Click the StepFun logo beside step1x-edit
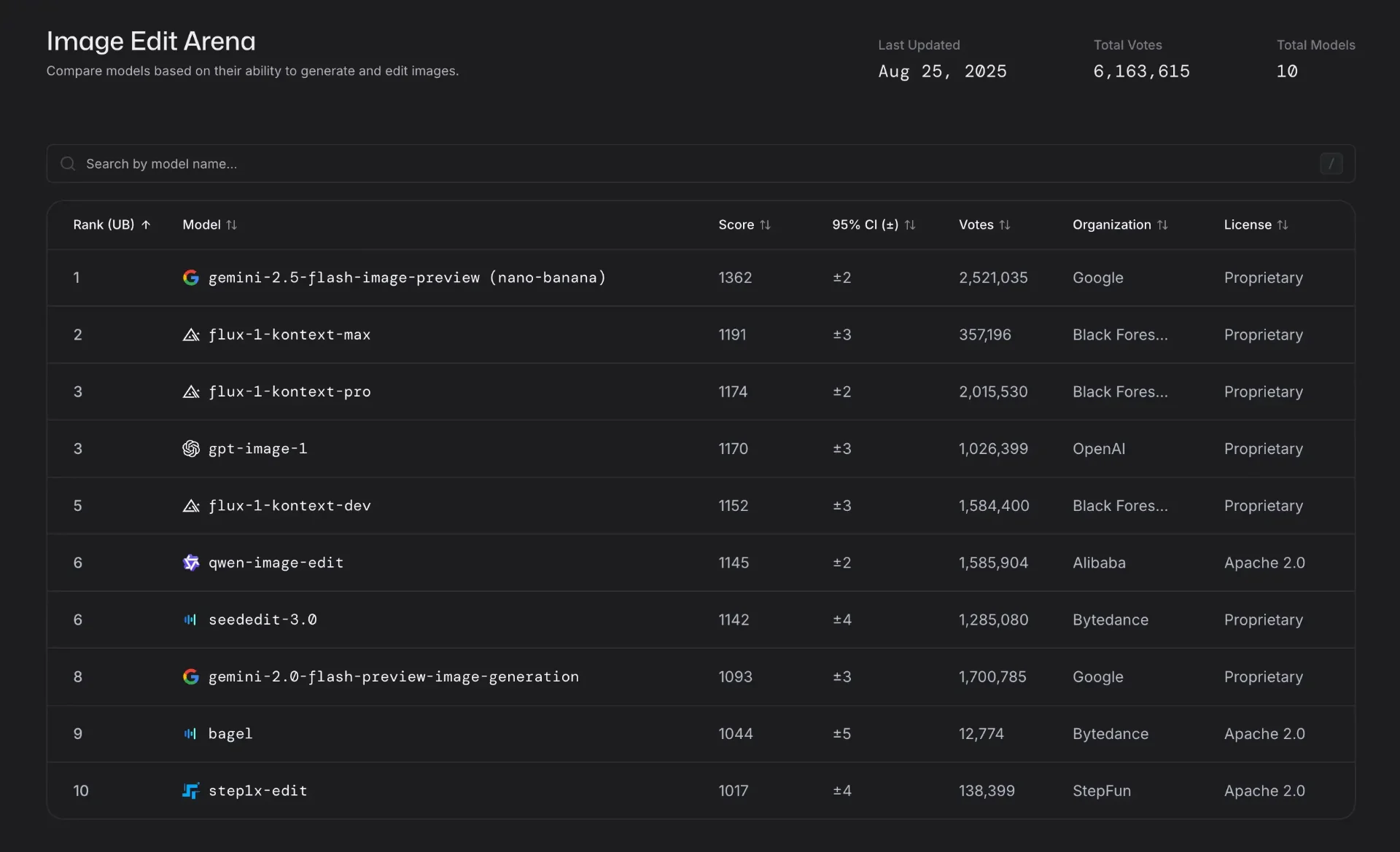The image size is (1400, 852). 190,790
